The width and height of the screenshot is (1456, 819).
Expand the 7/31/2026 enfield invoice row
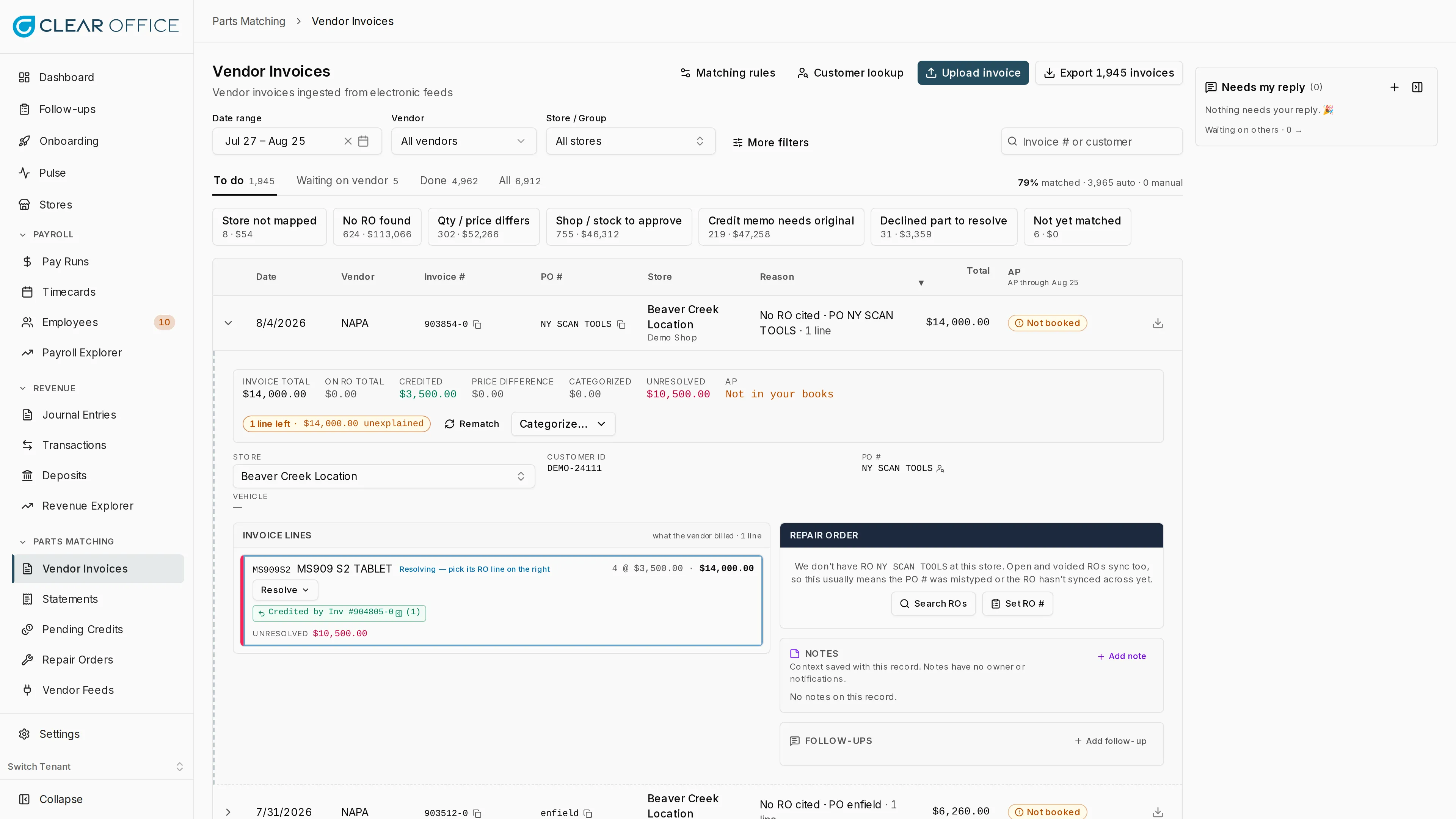(228, 812)
